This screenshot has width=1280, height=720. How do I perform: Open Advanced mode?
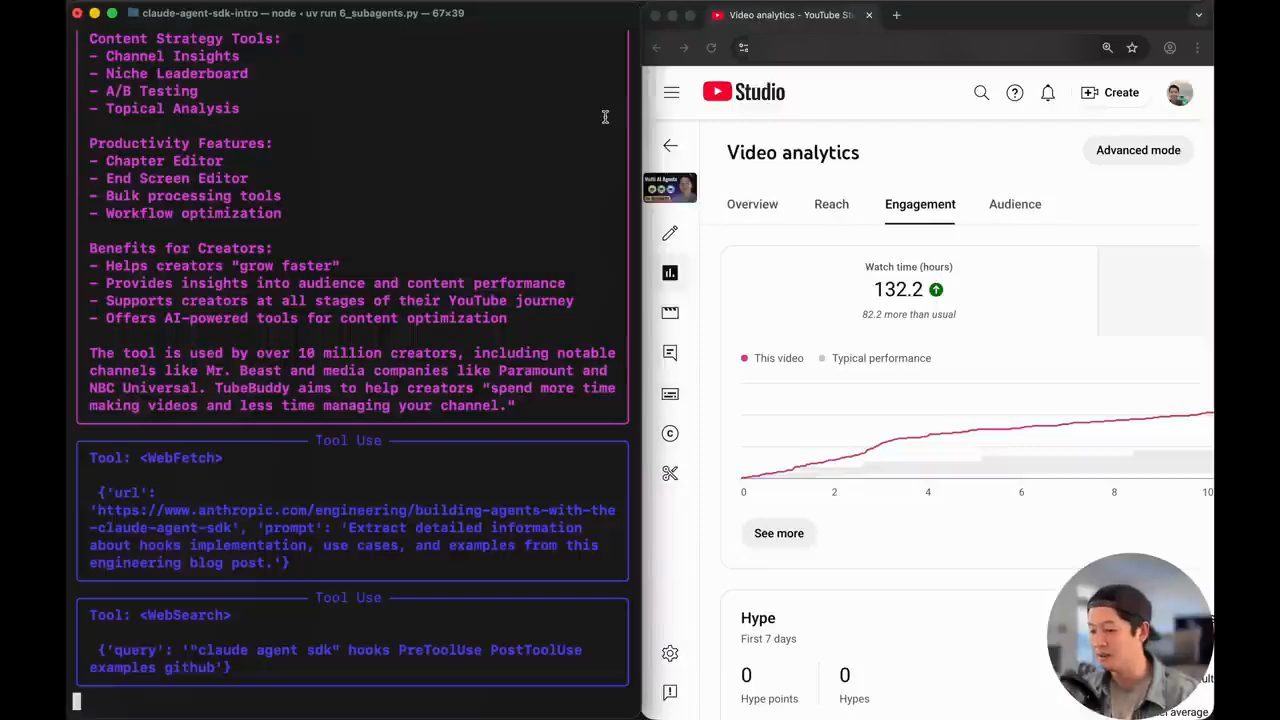tap(1138, 150)
